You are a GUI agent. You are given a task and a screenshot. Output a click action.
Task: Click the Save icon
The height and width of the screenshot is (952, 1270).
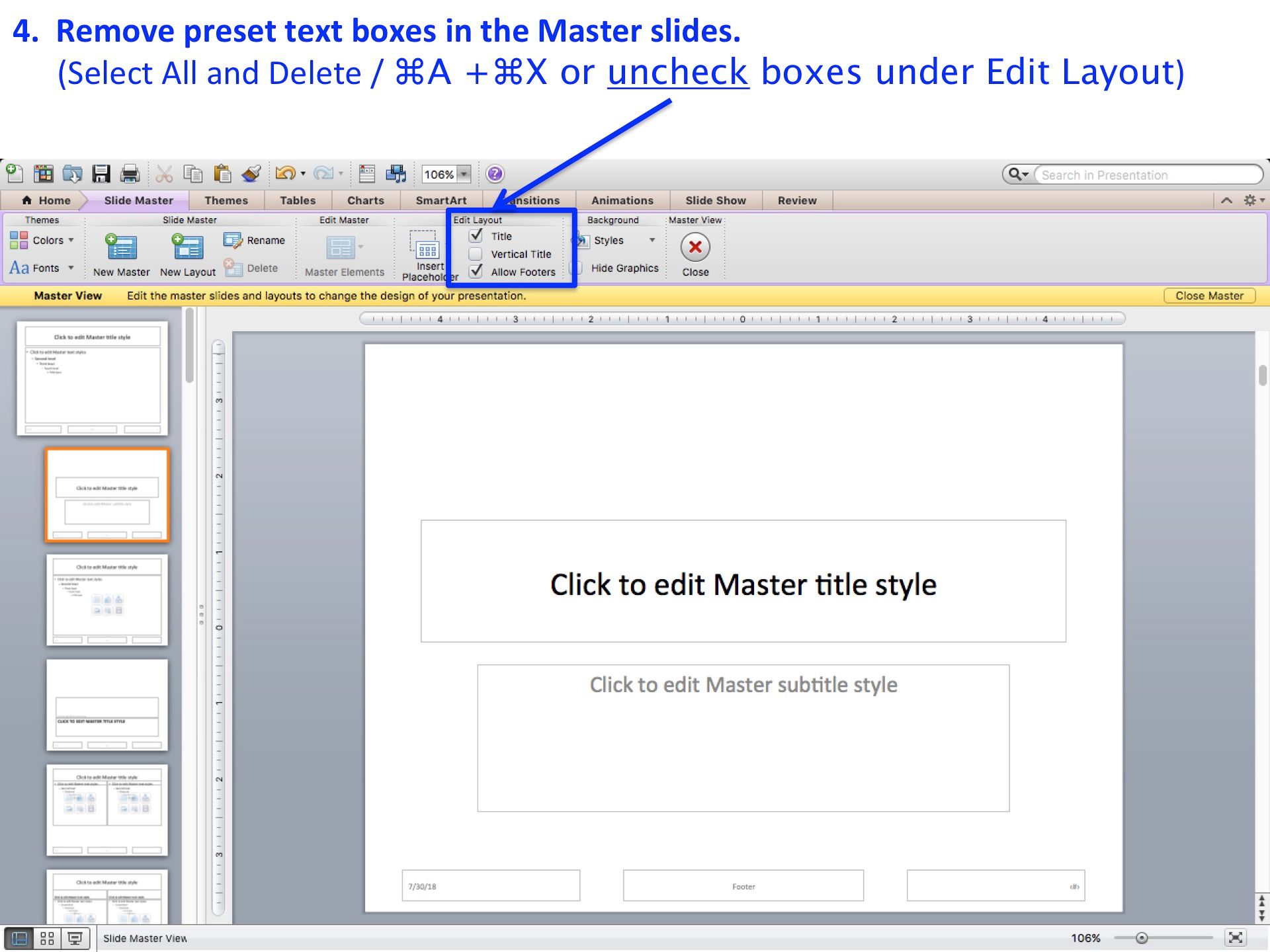tap(101, 173)
